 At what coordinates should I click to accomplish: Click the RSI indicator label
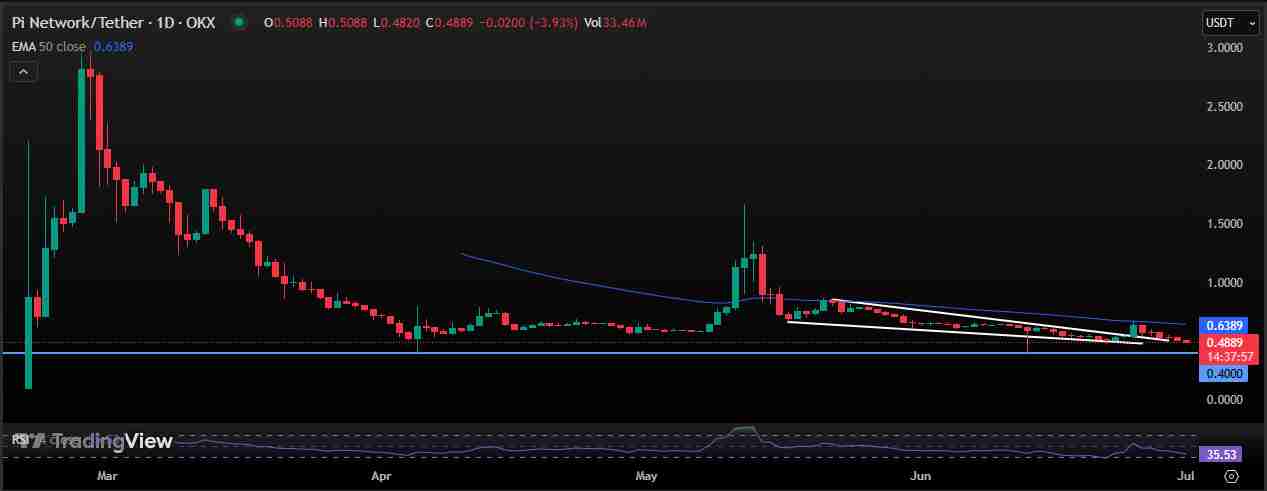tap(19, 439)
